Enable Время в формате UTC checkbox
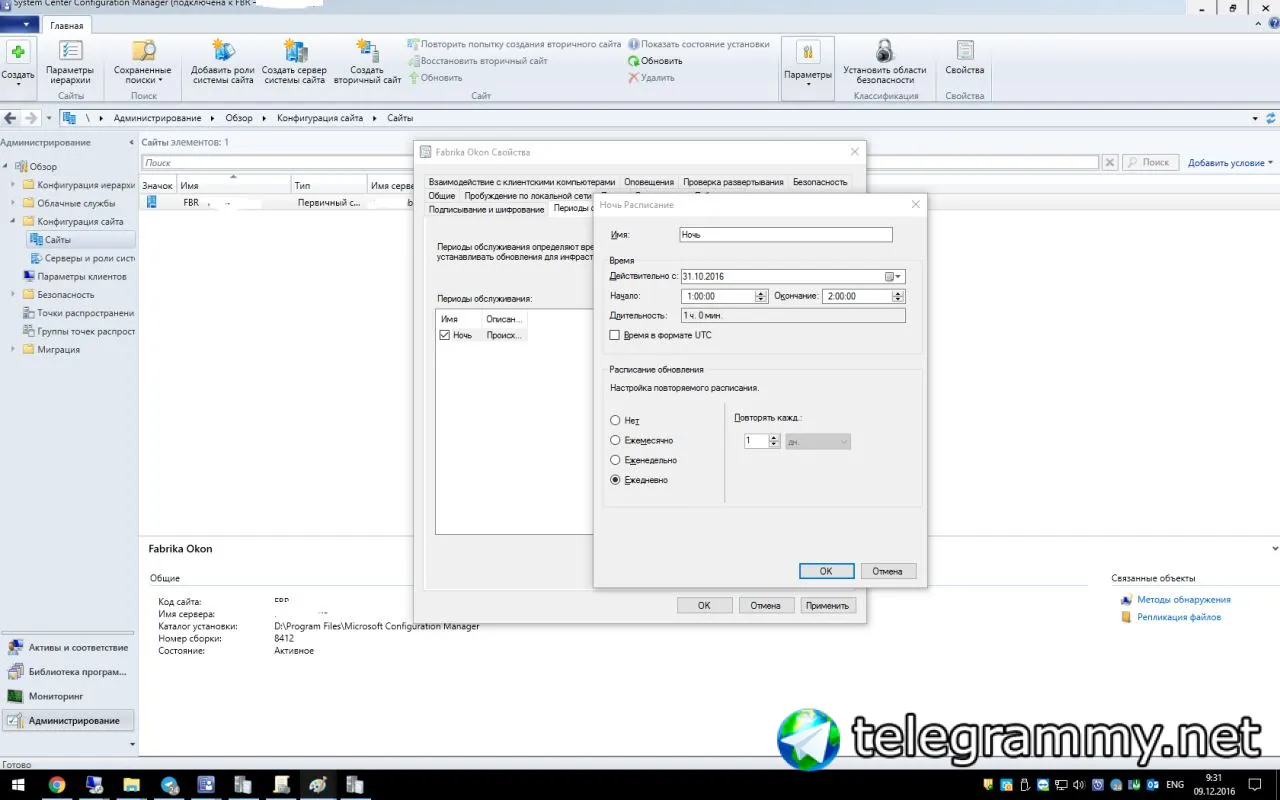Image resolution: width=1280 pixels, height=800 pixels. 615,335
